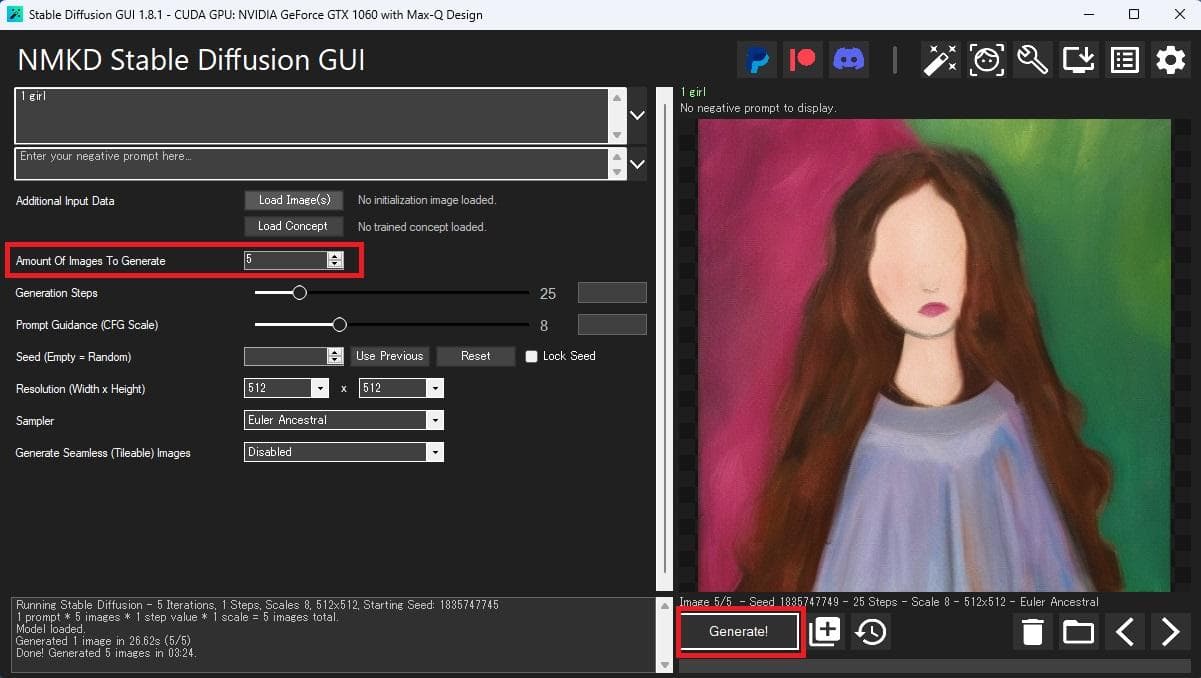Open the resolution width dropdown
1201x678 pixels.
pyautogui.click(x=320, y=389)
